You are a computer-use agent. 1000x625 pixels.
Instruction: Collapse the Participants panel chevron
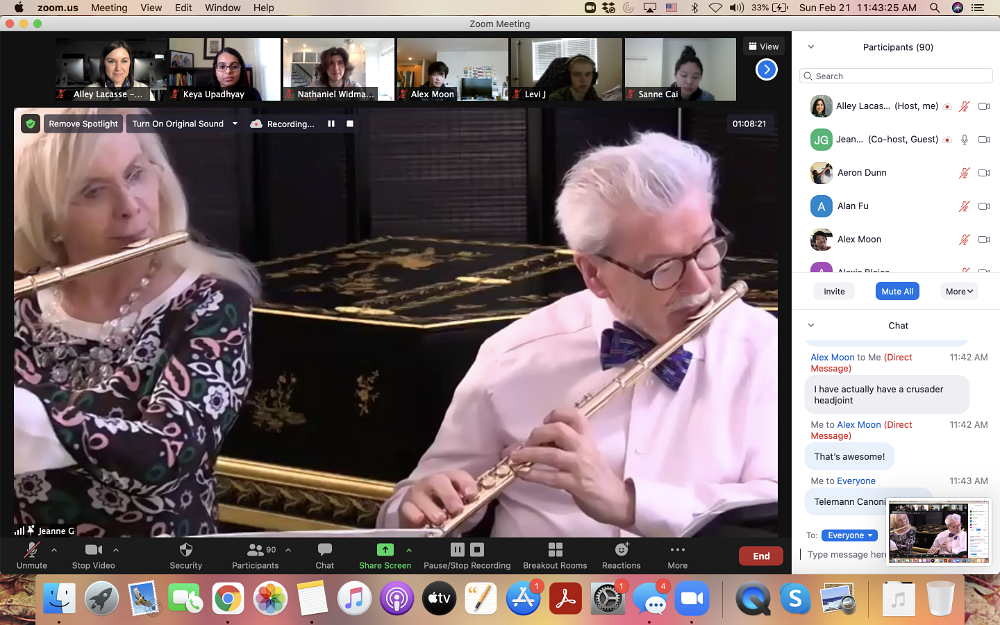(x=811, y=47)
